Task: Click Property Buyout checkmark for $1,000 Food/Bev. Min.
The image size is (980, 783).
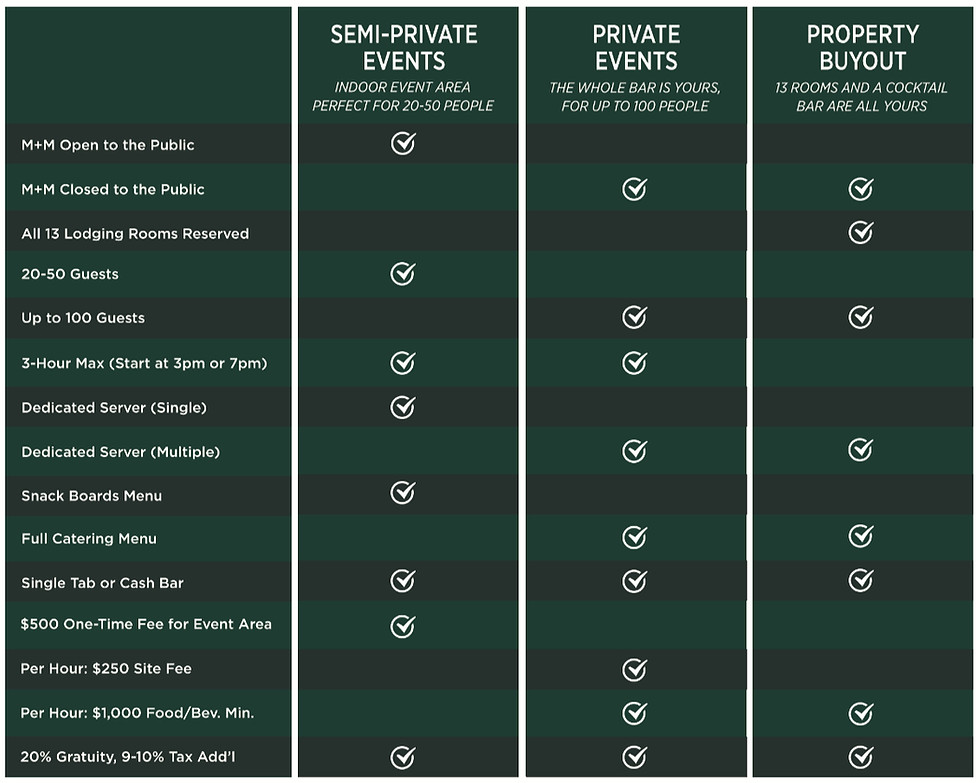Action: coord(861,713)
